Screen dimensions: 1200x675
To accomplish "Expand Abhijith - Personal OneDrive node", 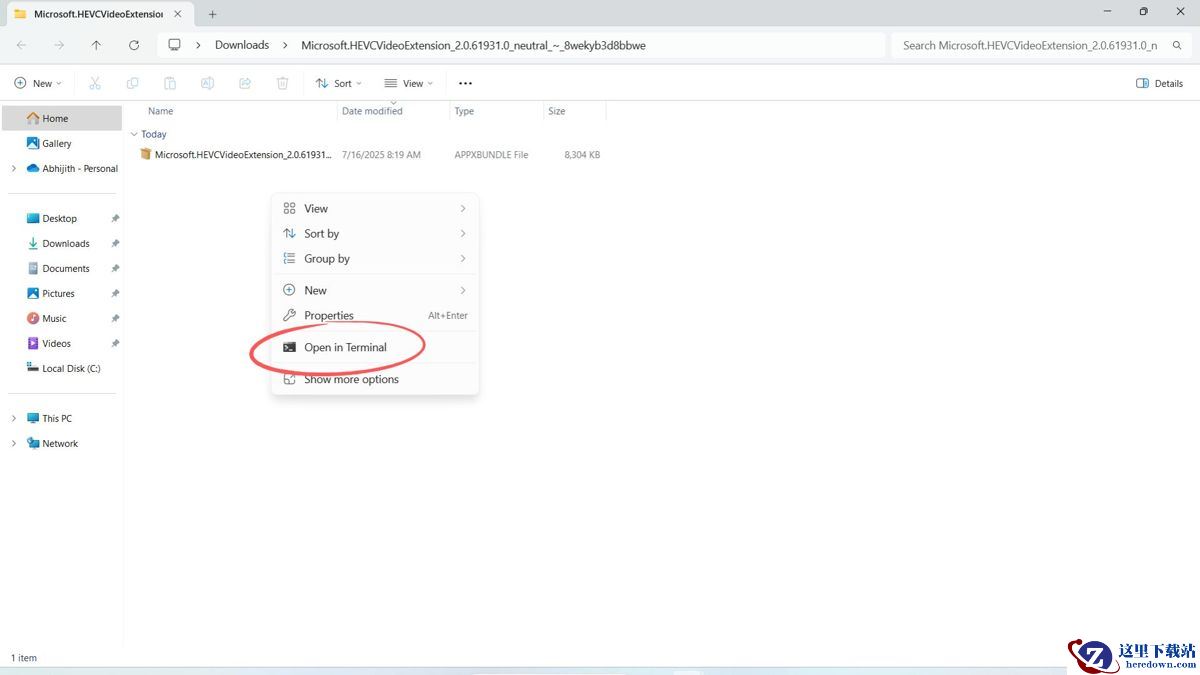I will pyautogui.click(x=13, y=168).
